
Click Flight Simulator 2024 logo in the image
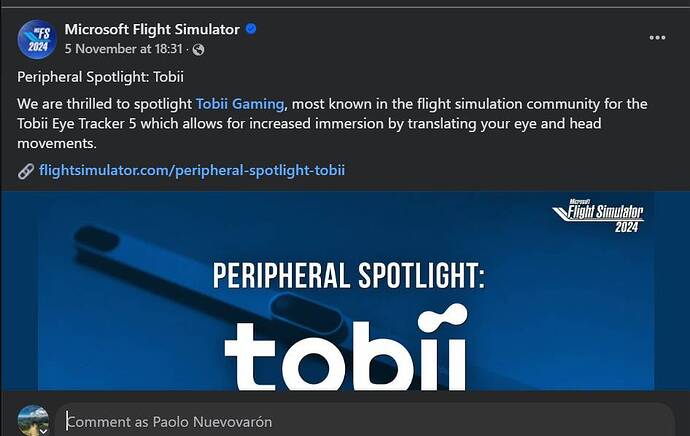coord(598,215)
